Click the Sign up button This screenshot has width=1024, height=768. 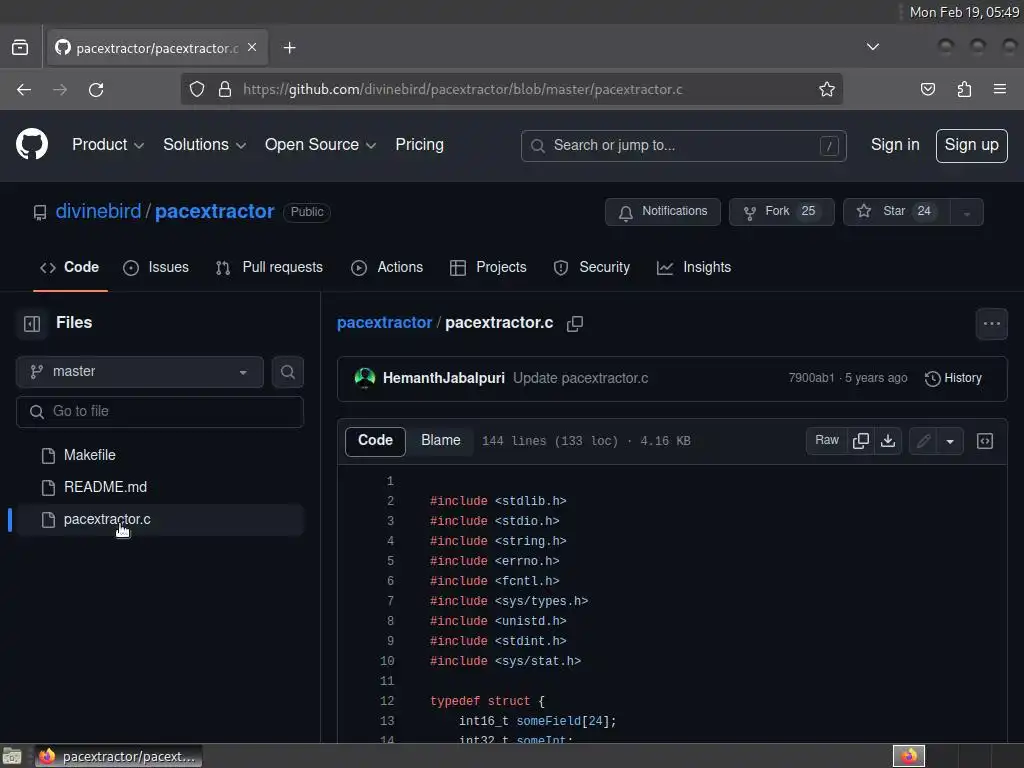[x=971, y=145]
